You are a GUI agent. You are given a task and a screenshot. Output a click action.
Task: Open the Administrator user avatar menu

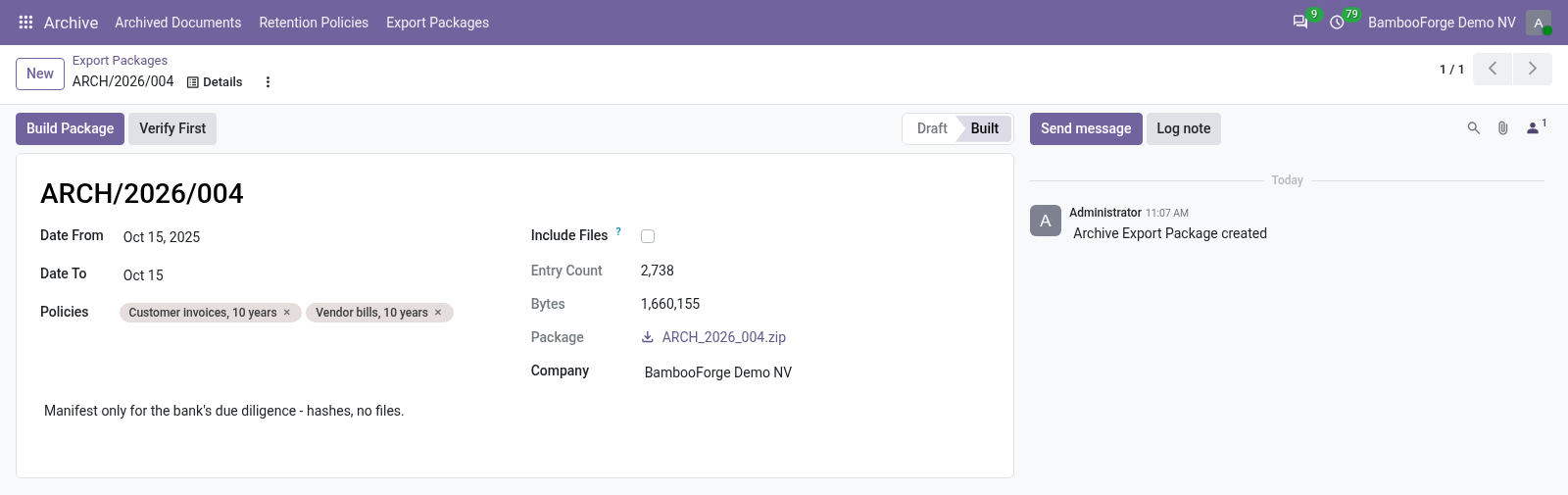[x=1539, y=23]
